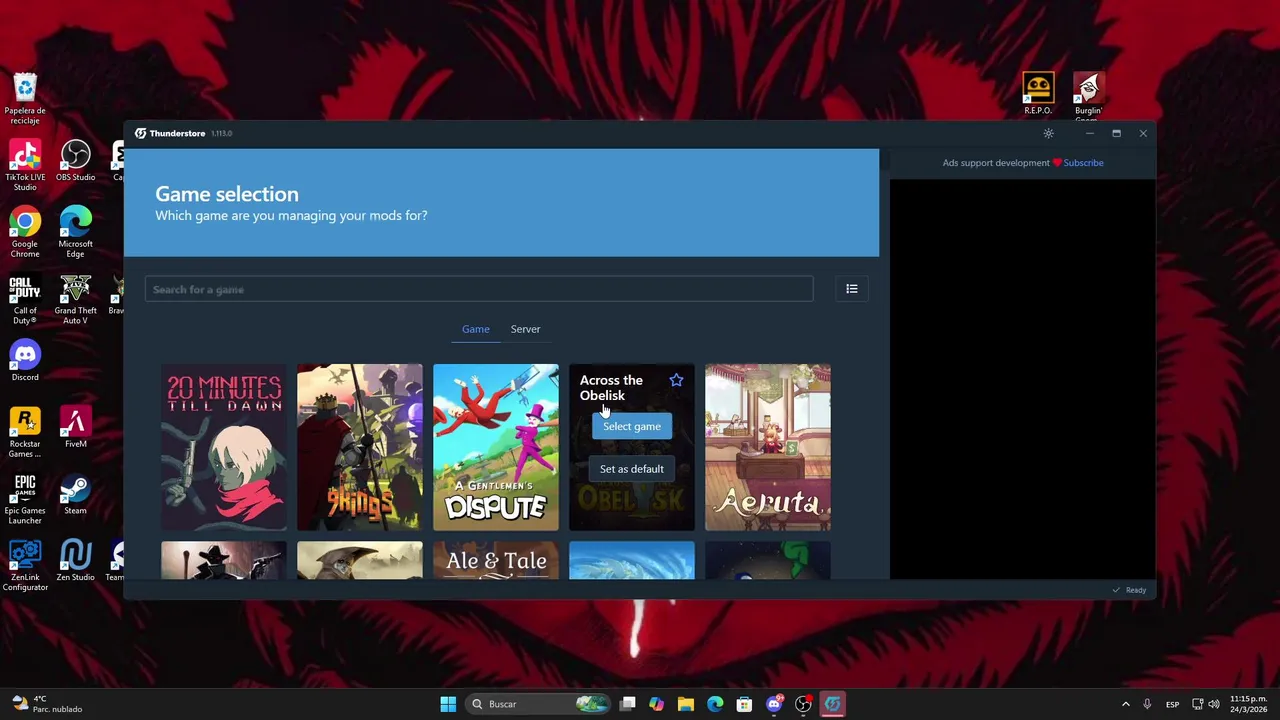
Task: Click the Thunderstore logo in title bar
Action: coord(140,133)
